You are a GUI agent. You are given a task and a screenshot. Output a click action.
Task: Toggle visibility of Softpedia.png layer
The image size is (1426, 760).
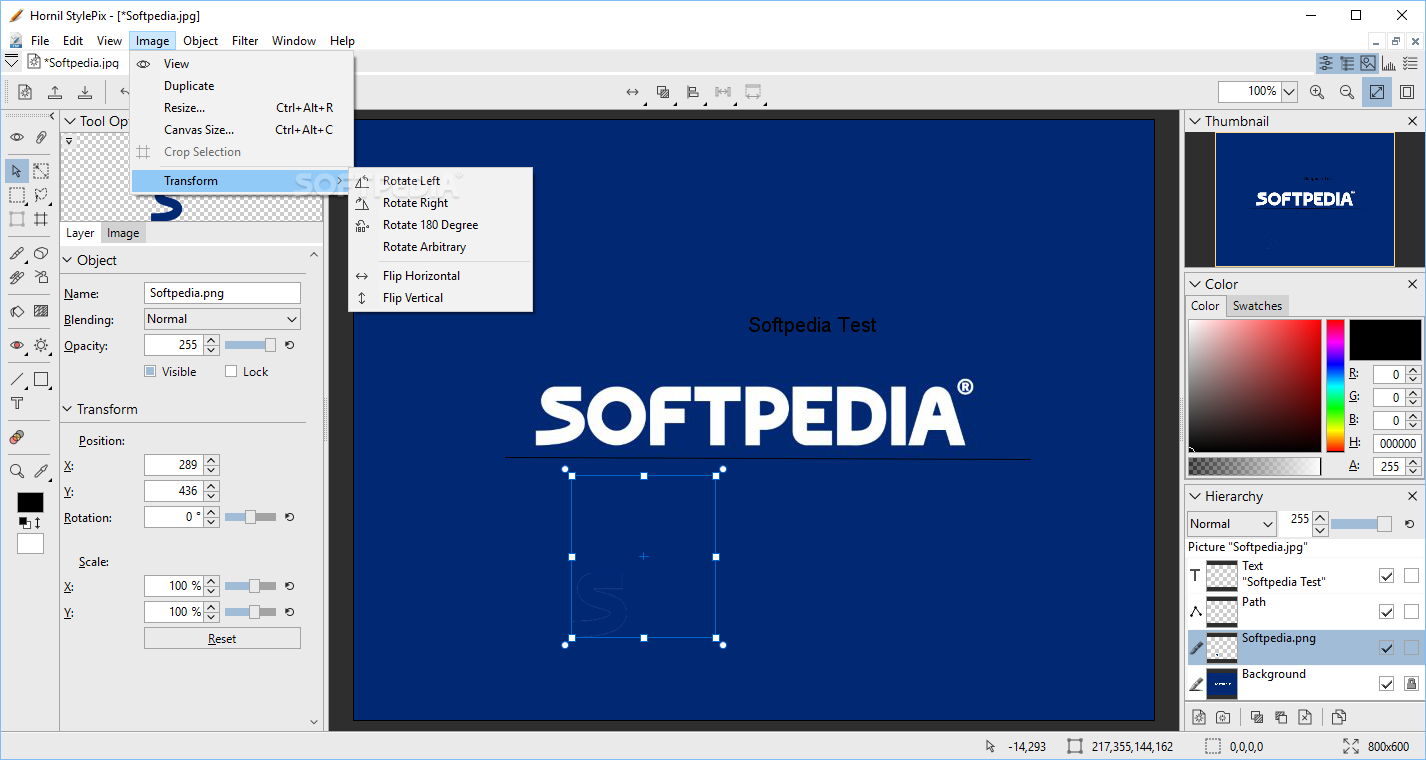(1387, 647)
